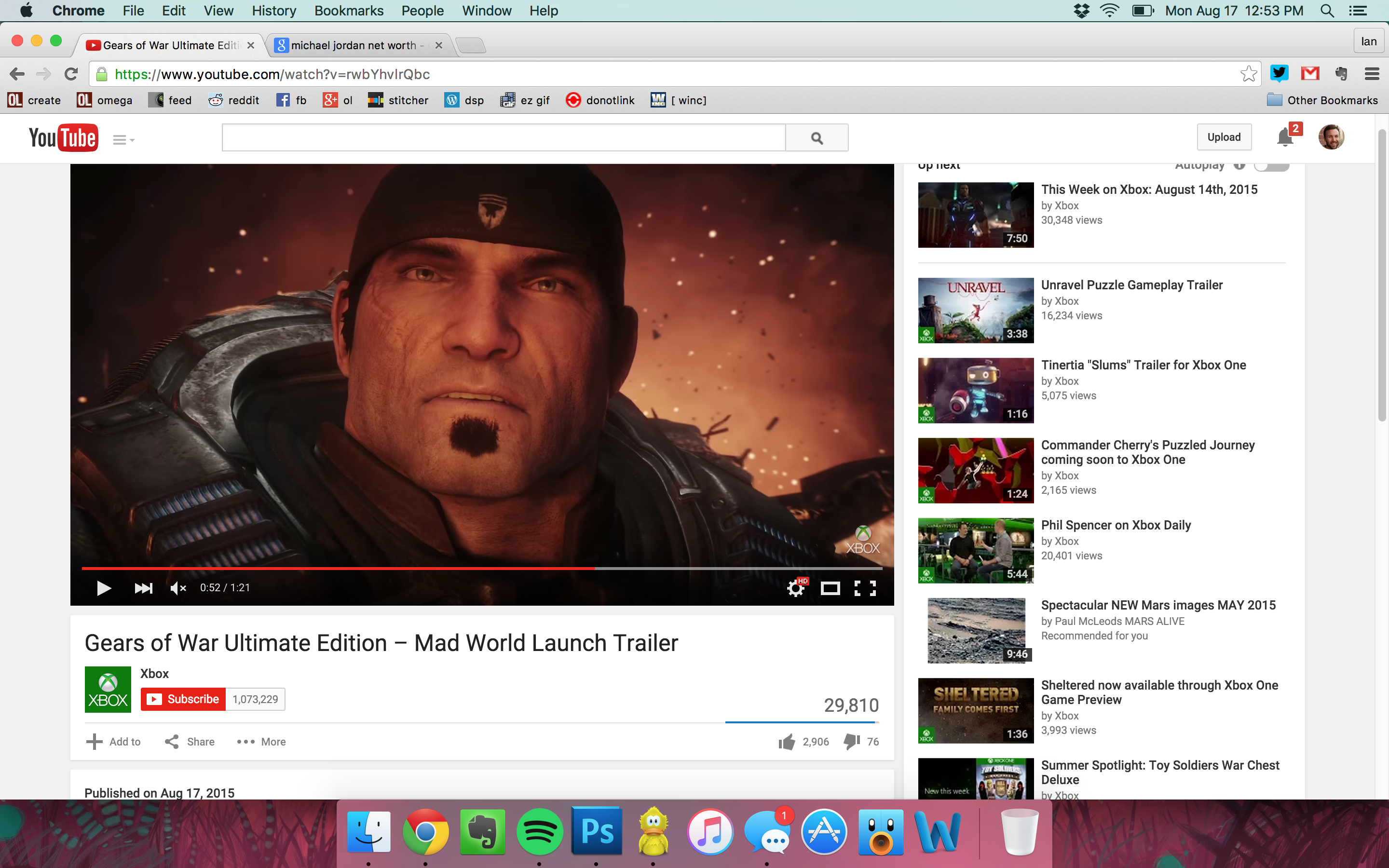
Task: Open iTunes from dock
Action: coord(710,832)
